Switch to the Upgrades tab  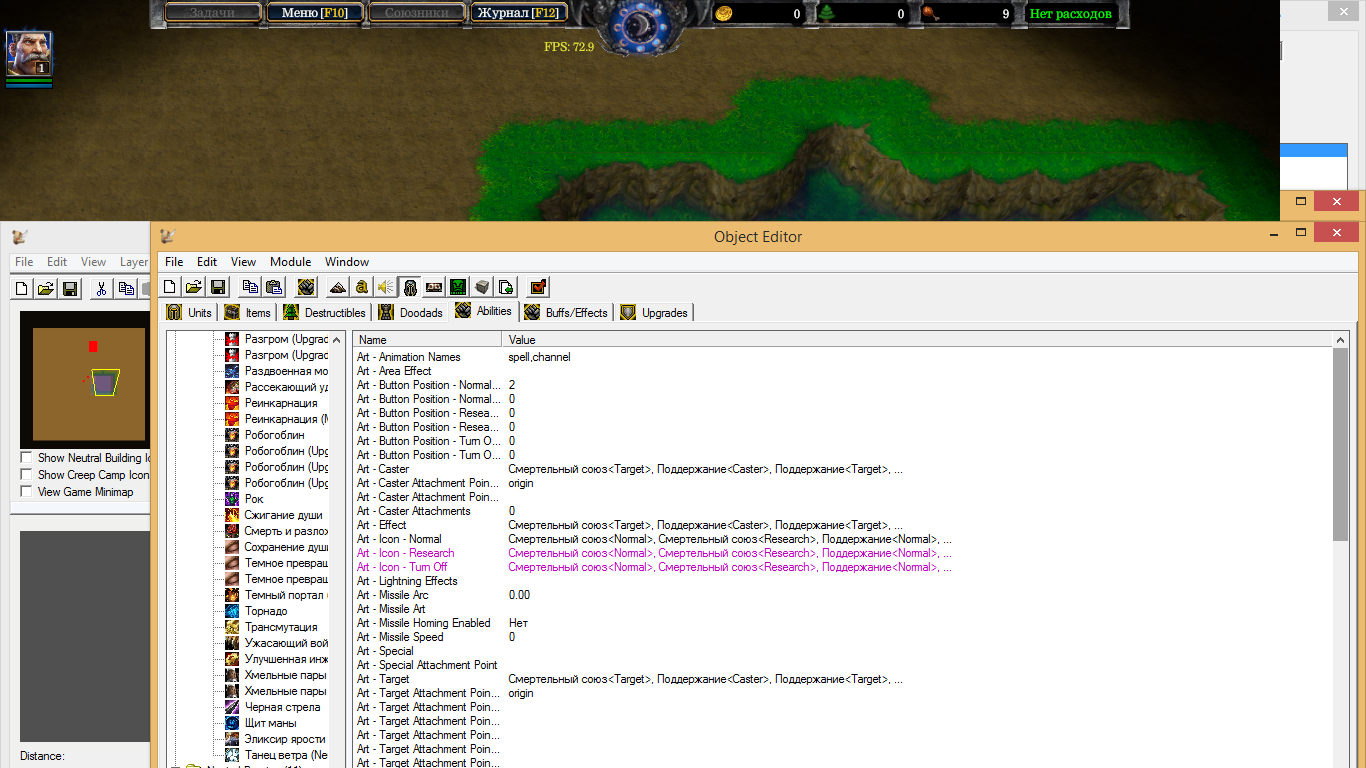click(x=655, y=312)
